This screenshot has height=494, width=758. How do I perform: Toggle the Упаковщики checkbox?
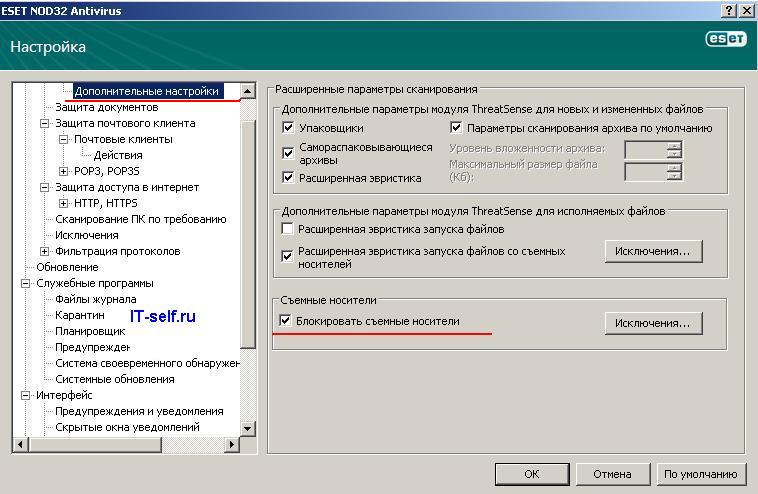(288, 128)
